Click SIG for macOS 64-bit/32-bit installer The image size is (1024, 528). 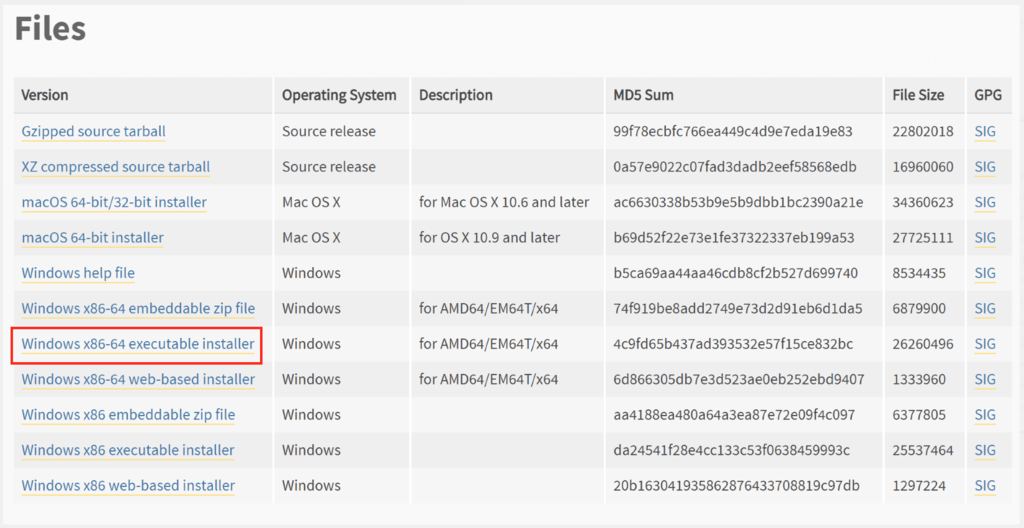pos(985,202)
